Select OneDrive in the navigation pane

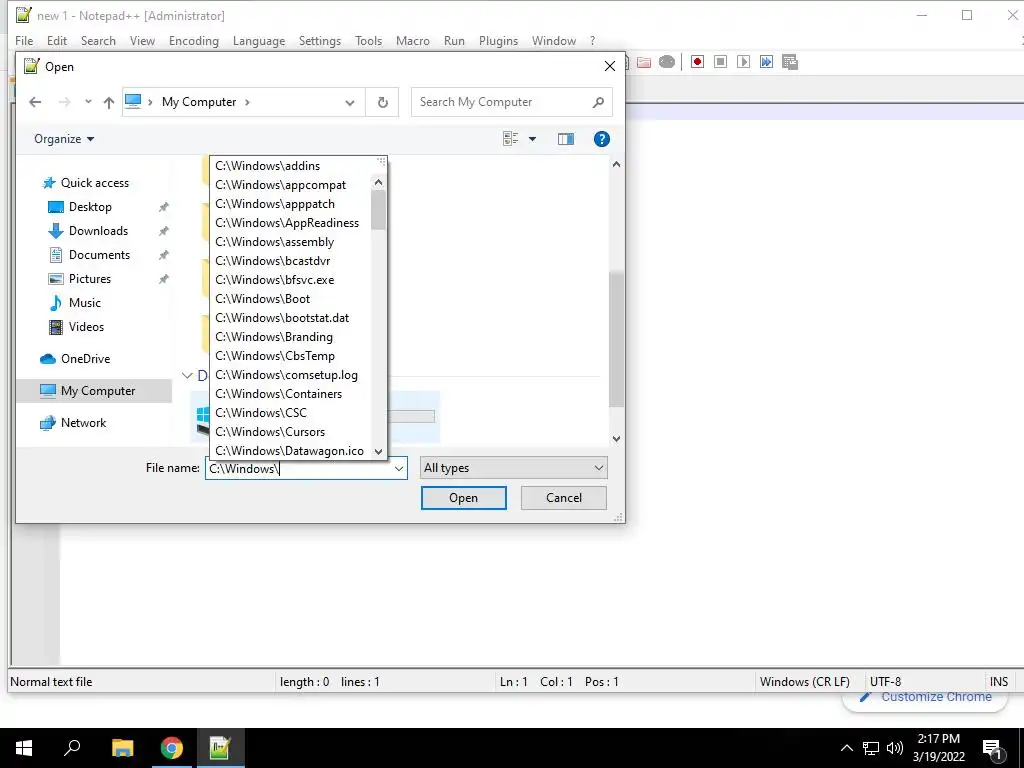(85, 359)
